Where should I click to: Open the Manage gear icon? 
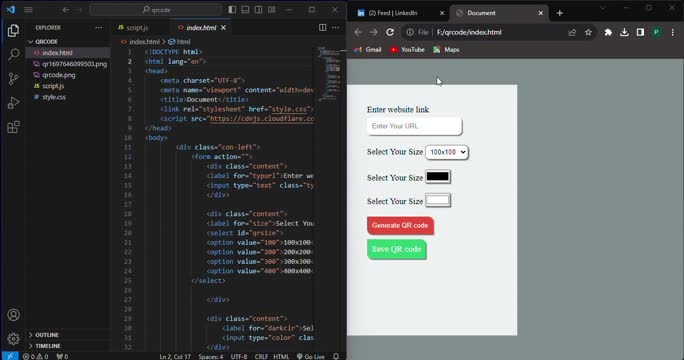coord(14,339)
